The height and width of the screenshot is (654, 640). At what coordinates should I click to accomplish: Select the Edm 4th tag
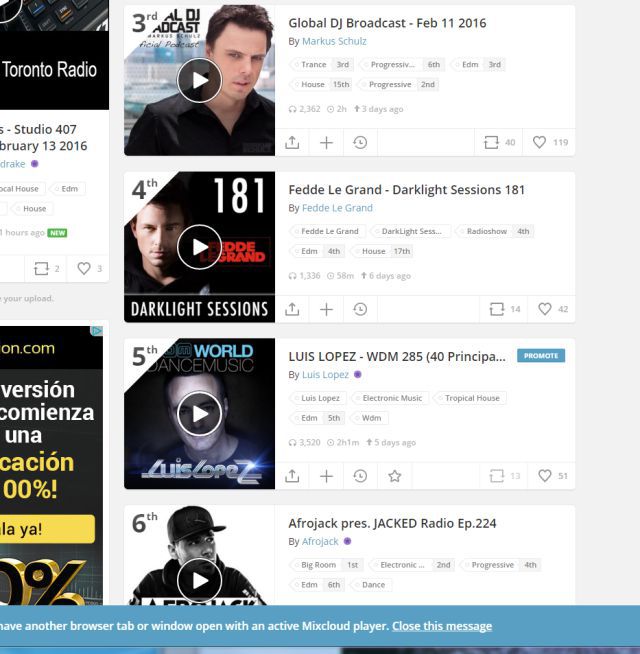317,252
